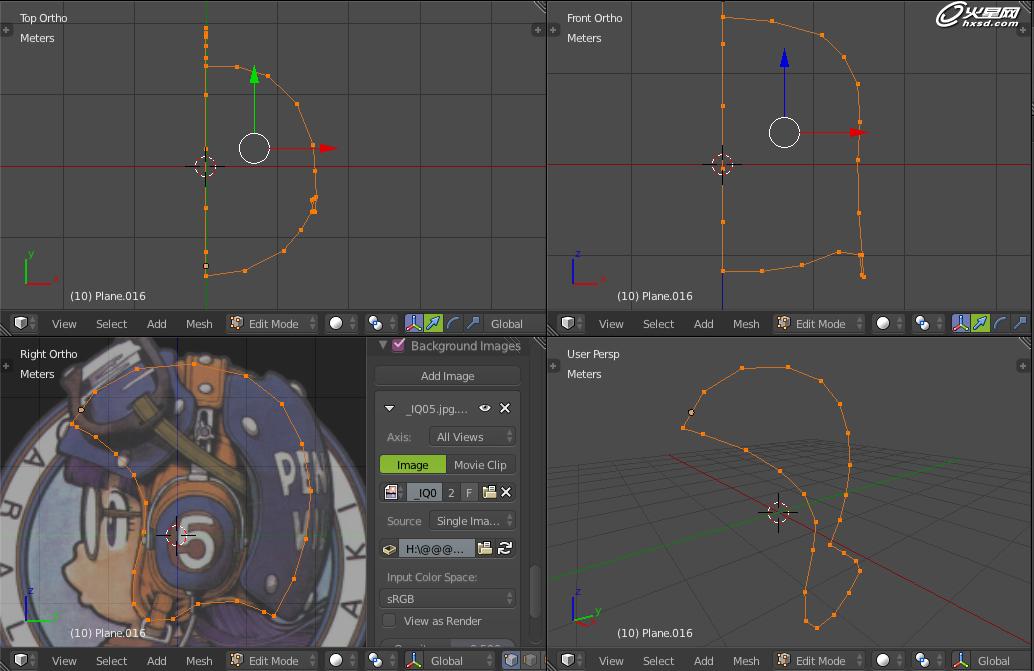The image size is (1034, 671).
Task: Hide _IQ05.jpg background image with eye icon
Action: [485, 408]
